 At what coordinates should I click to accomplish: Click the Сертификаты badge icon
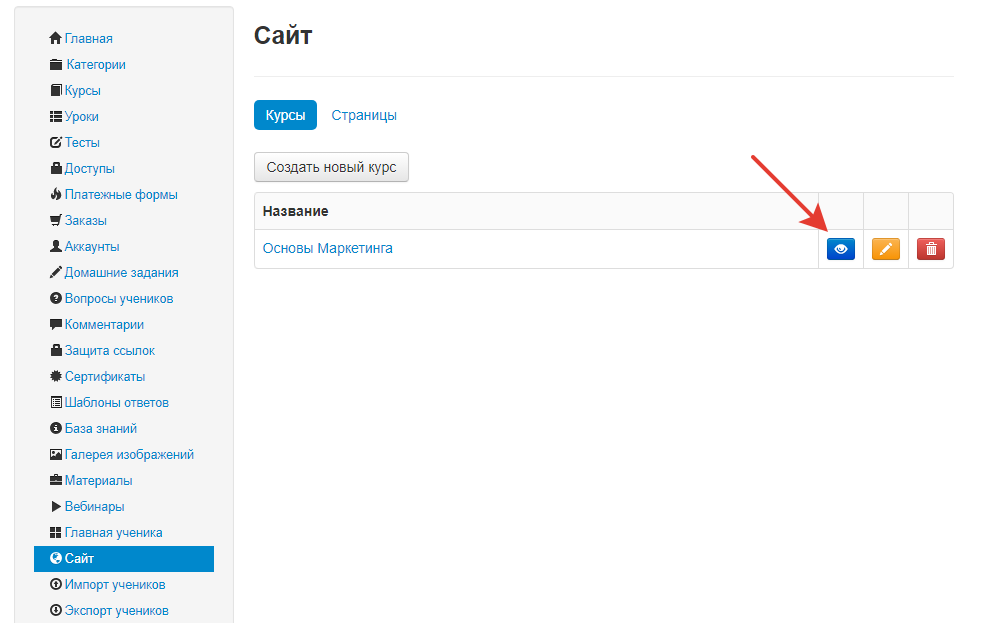[x=56, y=377]
